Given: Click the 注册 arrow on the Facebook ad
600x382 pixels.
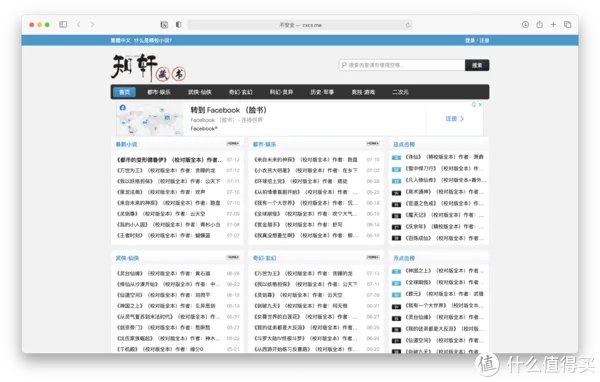Looking at the screenshot, I should [455, 119].
